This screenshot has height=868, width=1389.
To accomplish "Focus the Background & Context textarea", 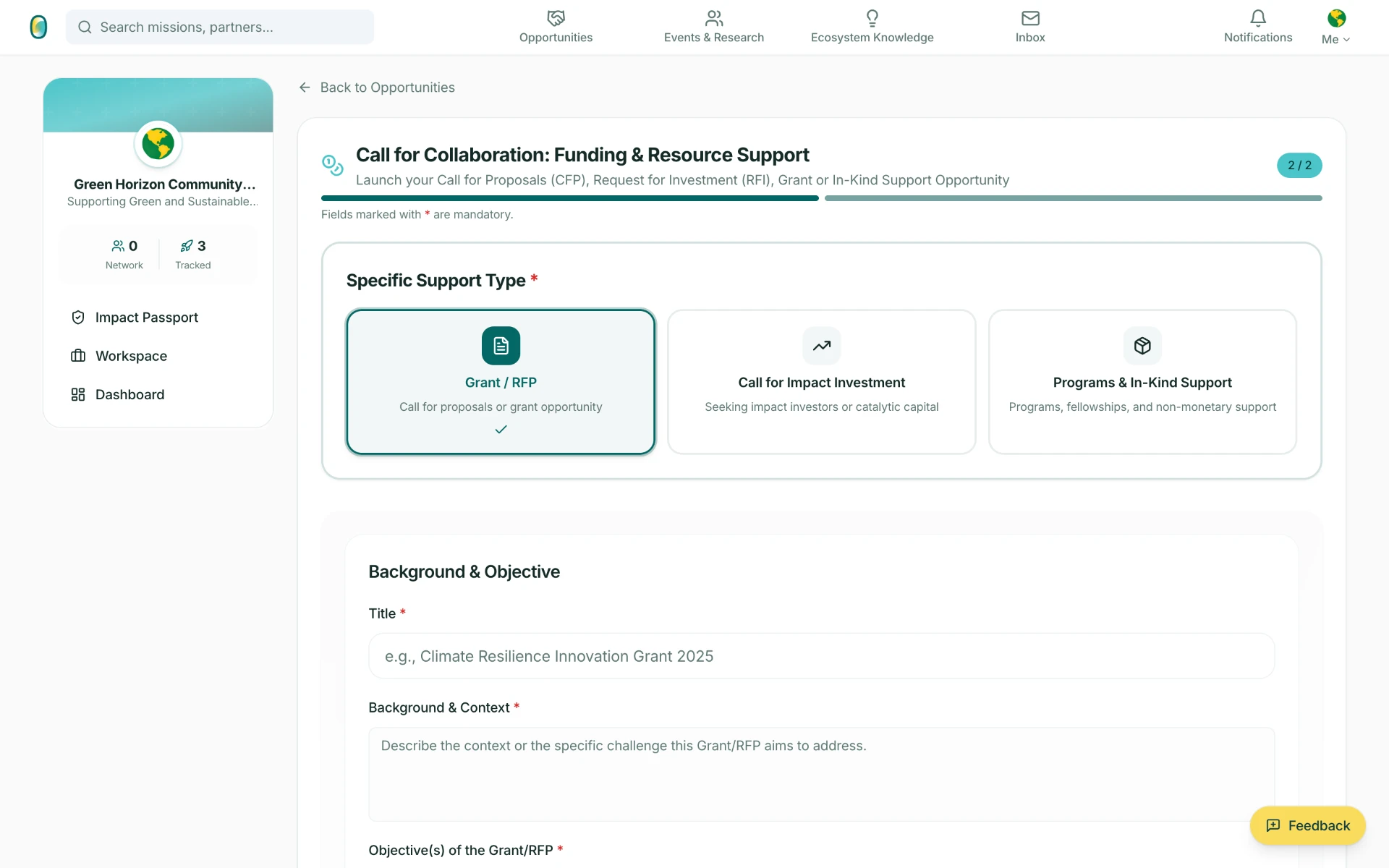I will pyautogui.click(x=822, y=774).
